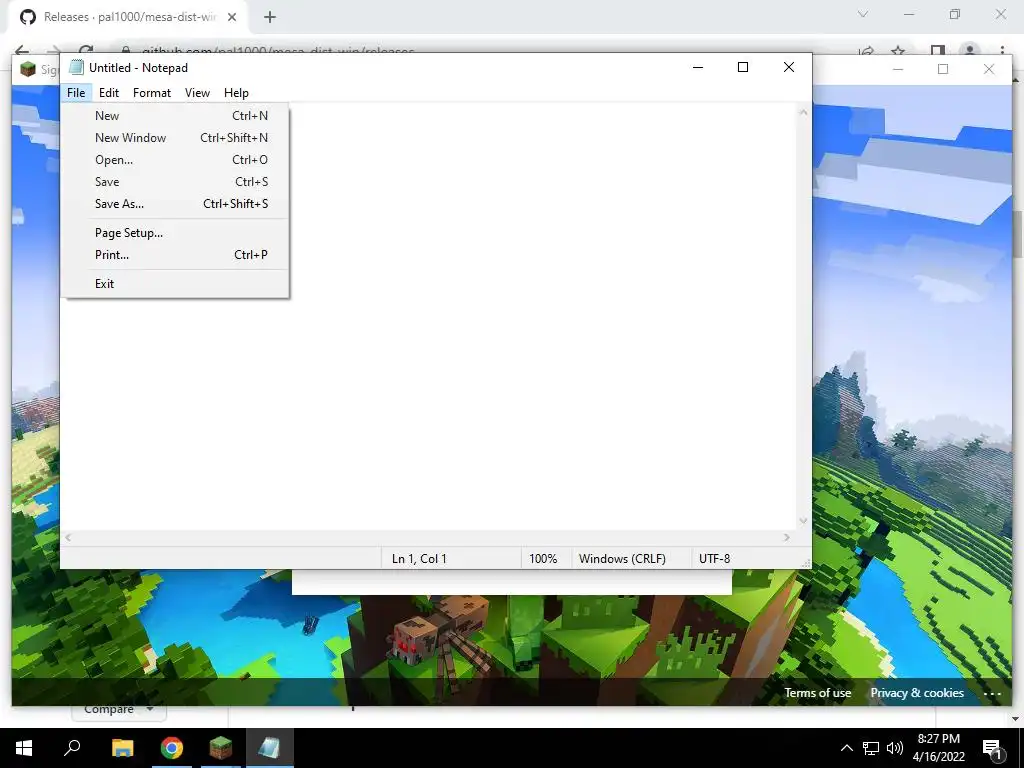Close the File menu via File header

coord(76,93)
